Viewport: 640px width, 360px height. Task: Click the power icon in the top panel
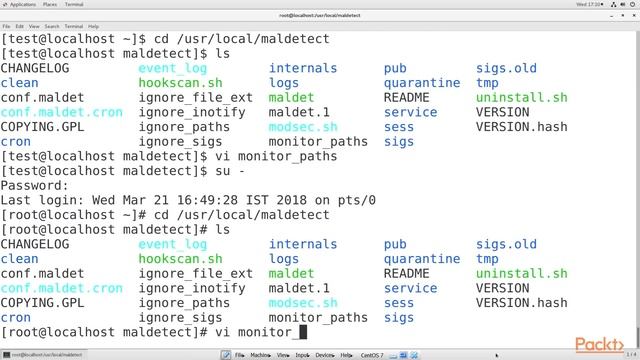click(633, 4)
